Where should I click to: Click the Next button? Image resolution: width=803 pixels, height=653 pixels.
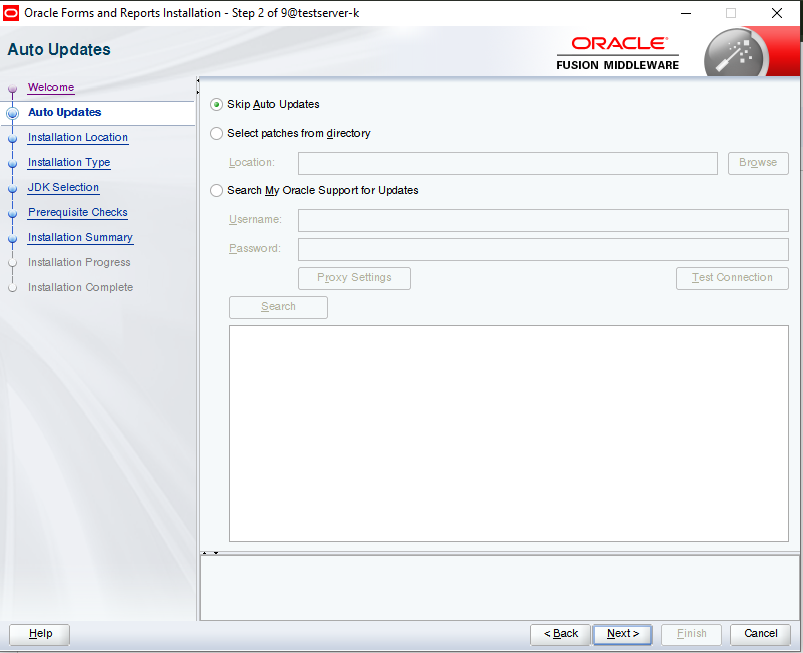point(622,634)
